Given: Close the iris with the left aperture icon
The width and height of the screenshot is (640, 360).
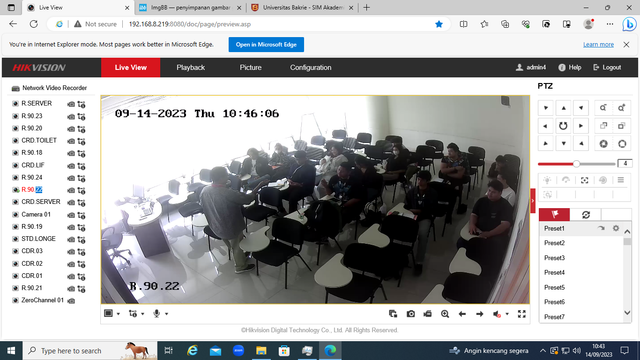Looking at the screenshot, I should pyautogui.click(x=603, y=144).
